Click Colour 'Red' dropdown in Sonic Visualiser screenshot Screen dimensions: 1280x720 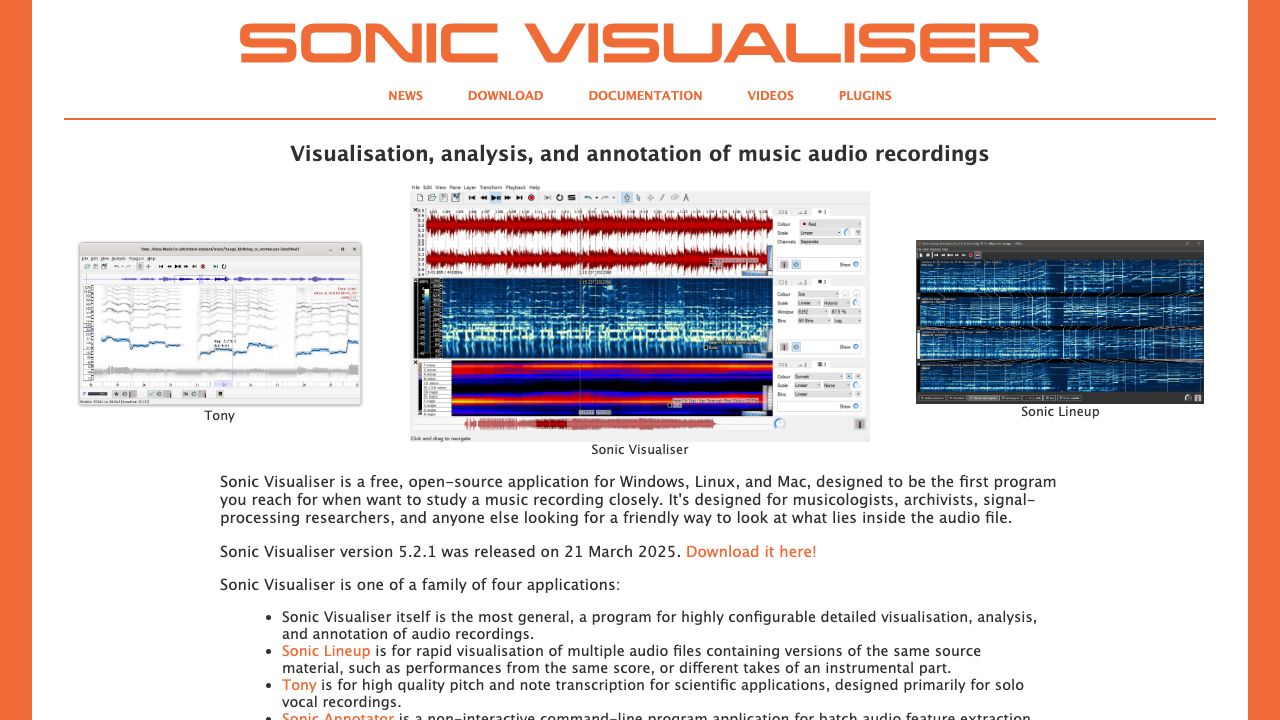point(830,224)
